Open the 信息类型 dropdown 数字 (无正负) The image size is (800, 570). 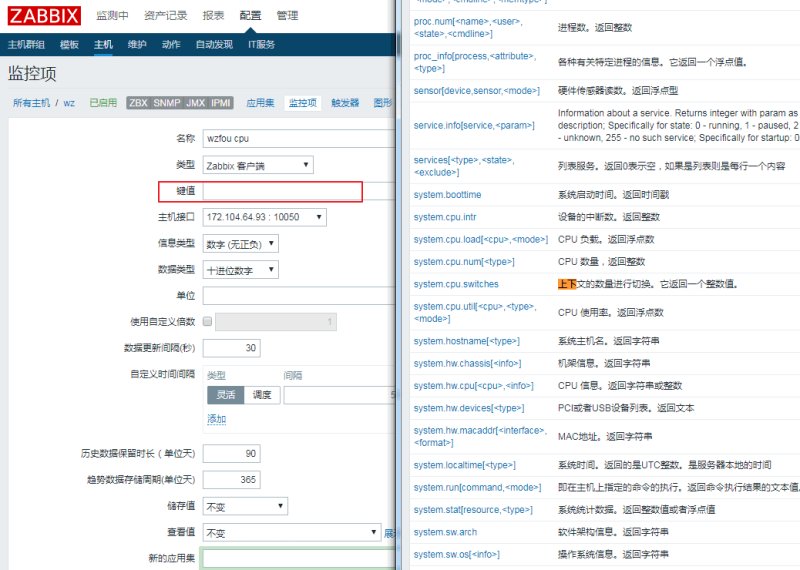(240, 243)
